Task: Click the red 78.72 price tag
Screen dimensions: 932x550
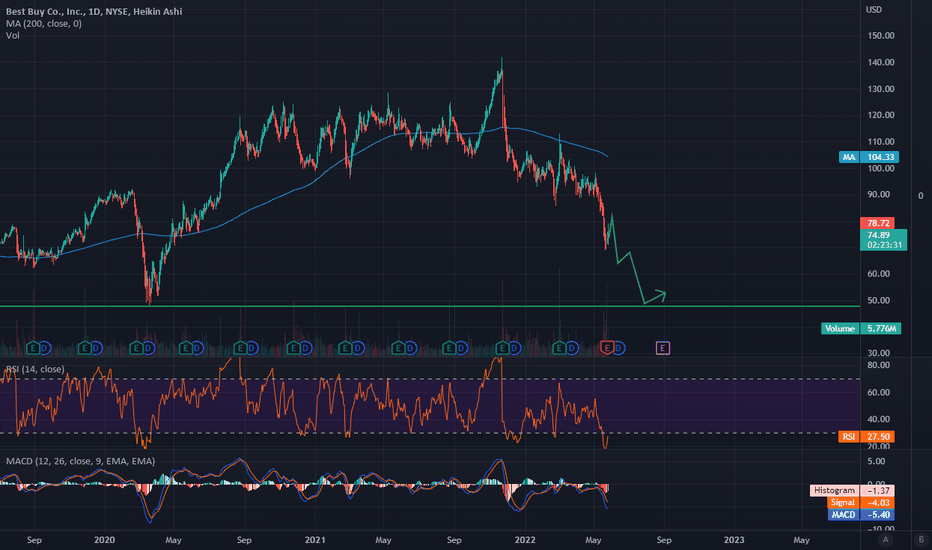Action: coord(878,223)
